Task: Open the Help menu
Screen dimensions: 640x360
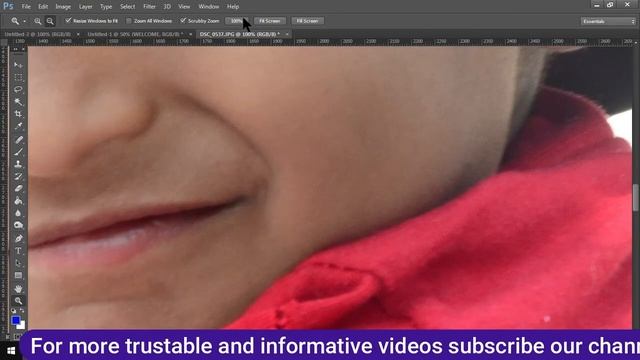Action: pyautogui.click(x=233, y=7)
